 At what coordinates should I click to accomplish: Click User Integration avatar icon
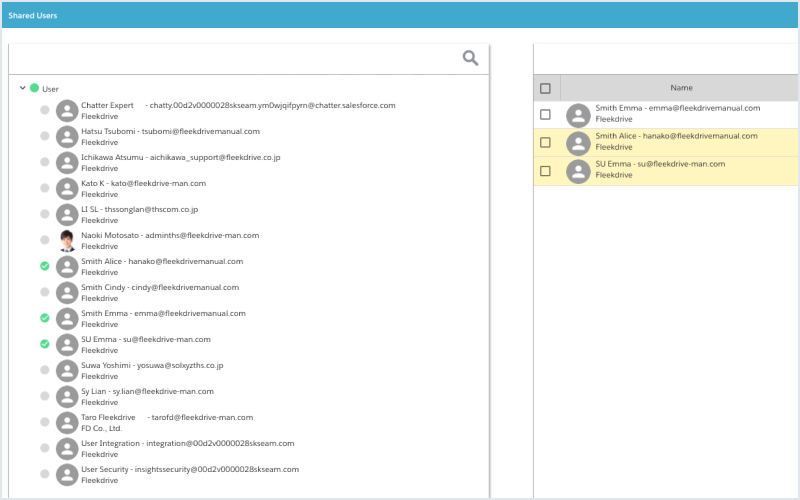67,449
